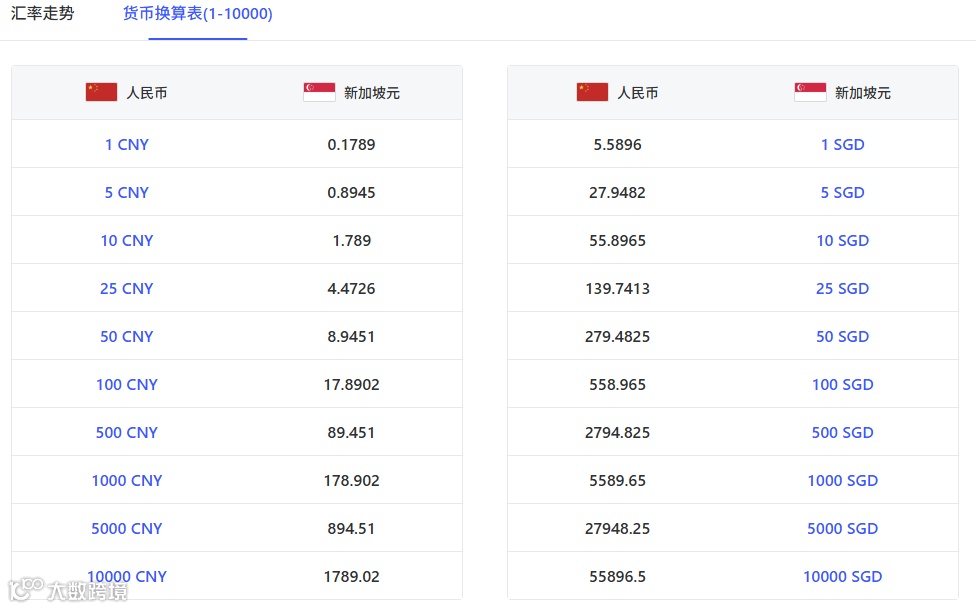This screenshot has height=609, width=976.
Task: Click the China flag icon in left table
Action: point(101,92)
